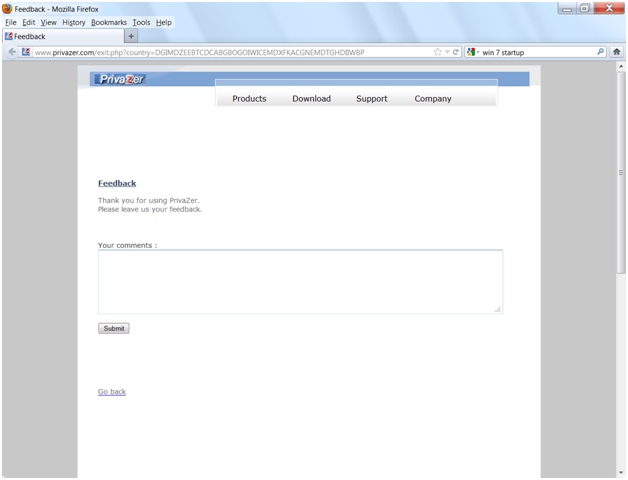Open the Support navigation item
This screenshot has width=628, height=480.
(371, 99)
